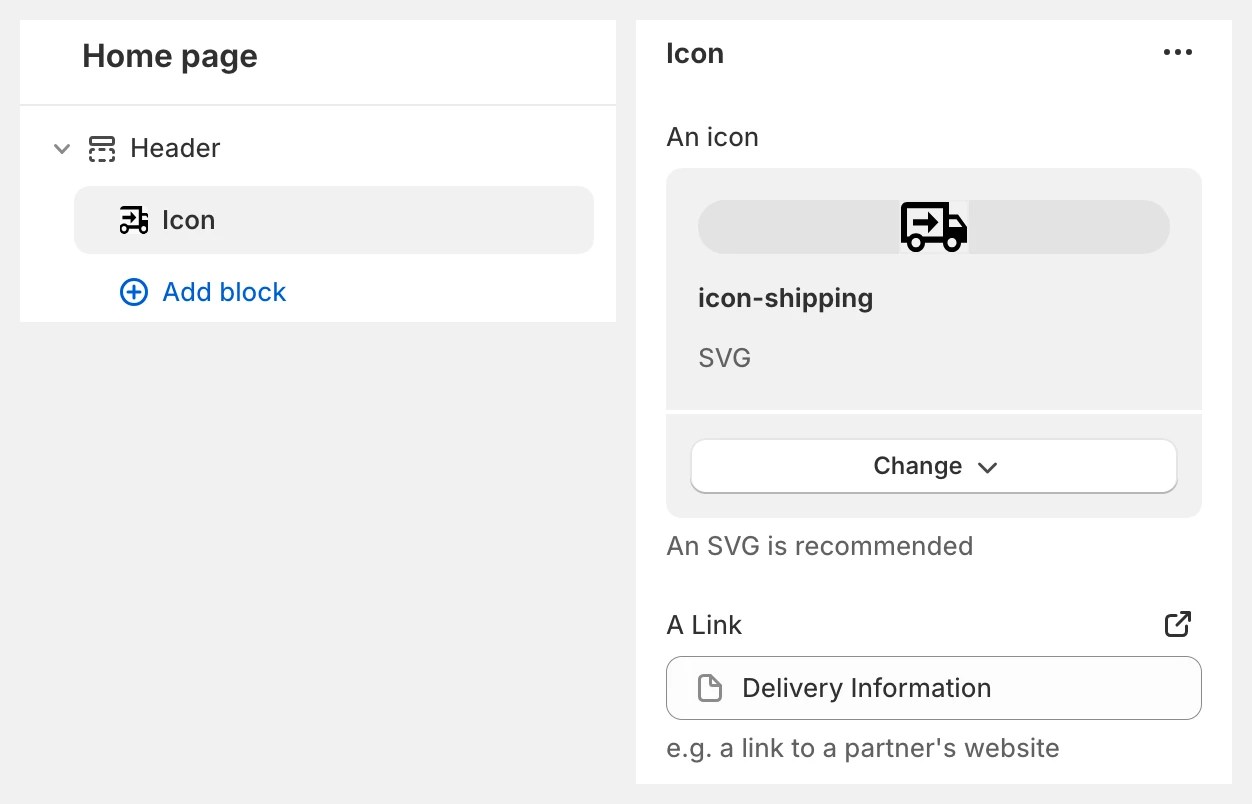Click the shipping truck icon beside Icon block

134,220
